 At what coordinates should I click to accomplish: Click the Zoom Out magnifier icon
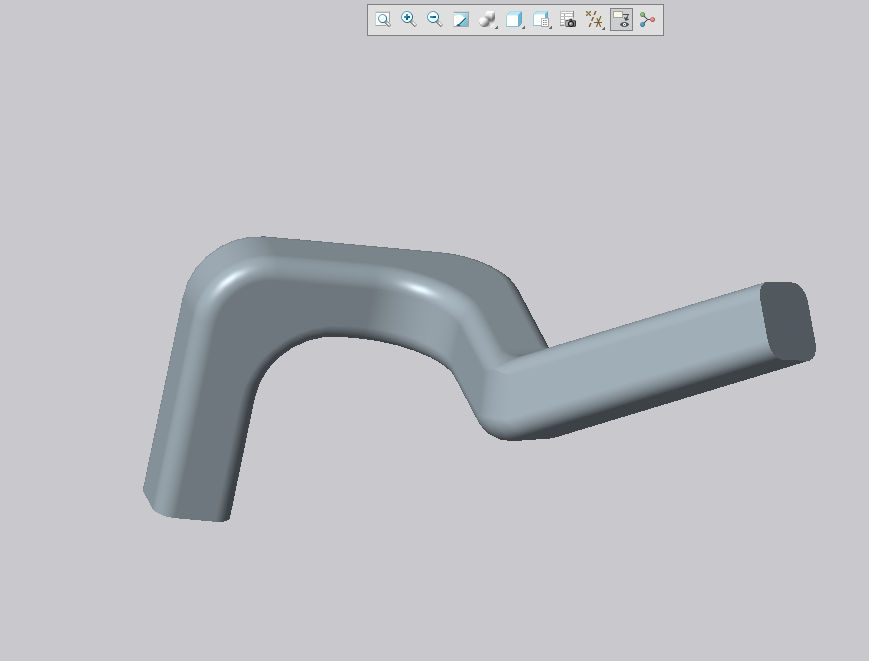pos(435,20)
